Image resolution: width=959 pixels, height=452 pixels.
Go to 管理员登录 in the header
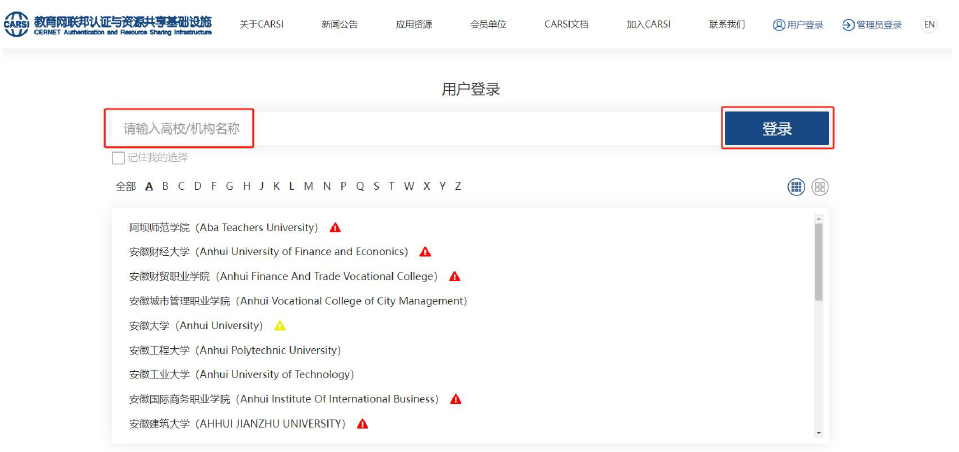[872, 25]
